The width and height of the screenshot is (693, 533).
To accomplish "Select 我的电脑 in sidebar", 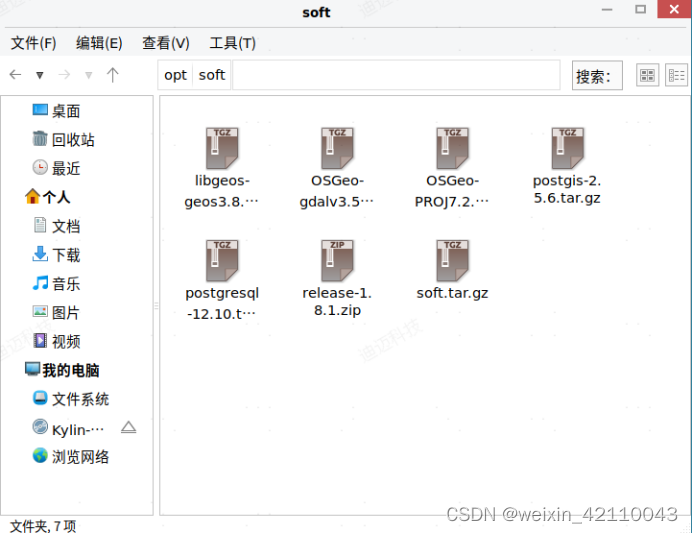I will (x=62, y=370).
